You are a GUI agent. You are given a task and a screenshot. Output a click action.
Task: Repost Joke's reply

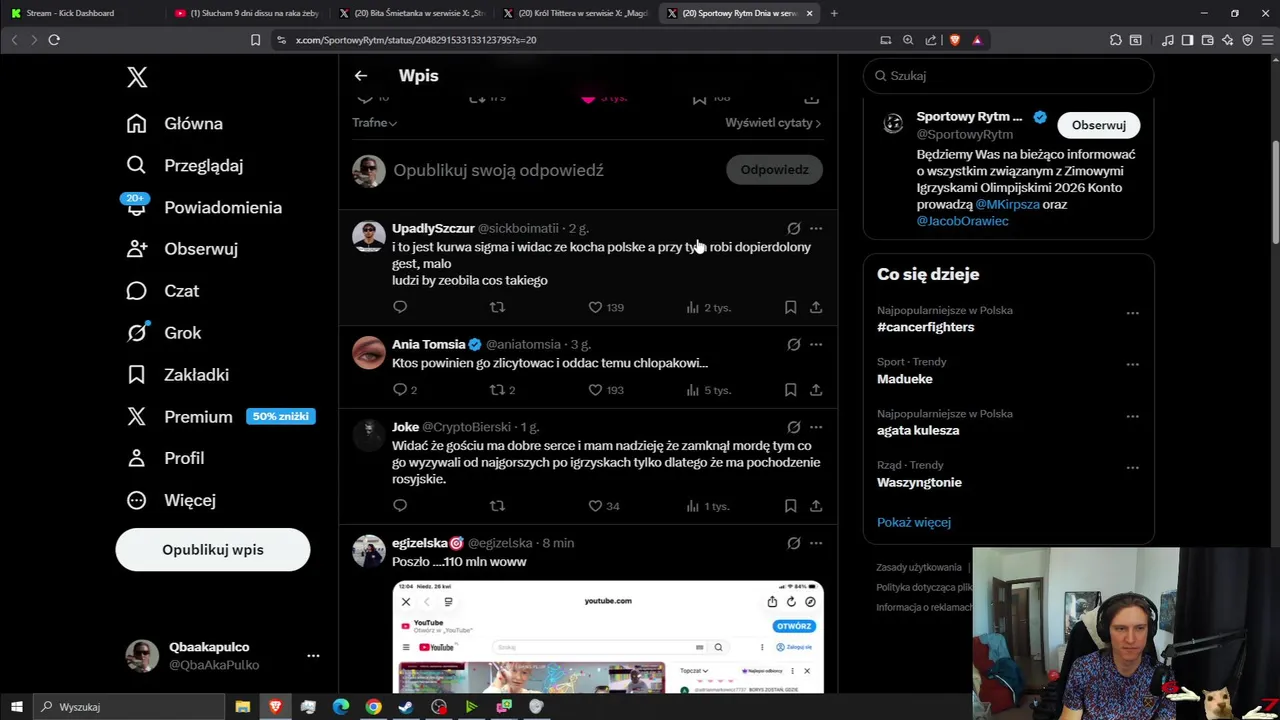[x=497, y=506]
